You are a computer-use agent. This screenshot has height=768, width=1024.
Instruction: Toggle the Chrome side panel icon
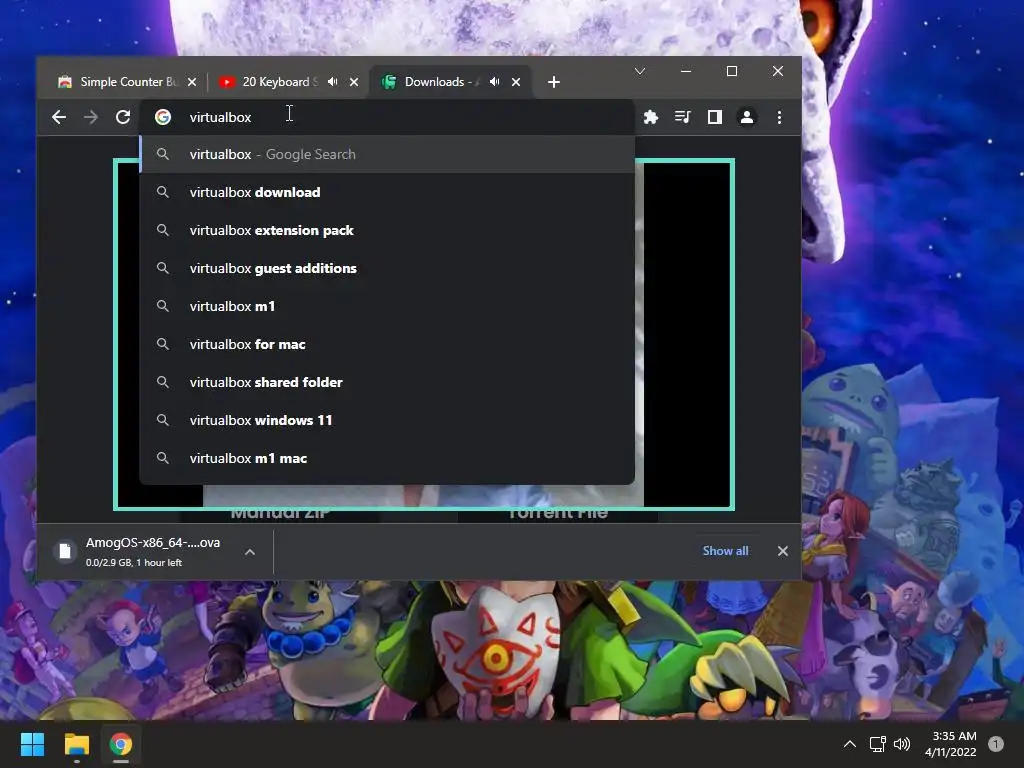click(714, 118)
